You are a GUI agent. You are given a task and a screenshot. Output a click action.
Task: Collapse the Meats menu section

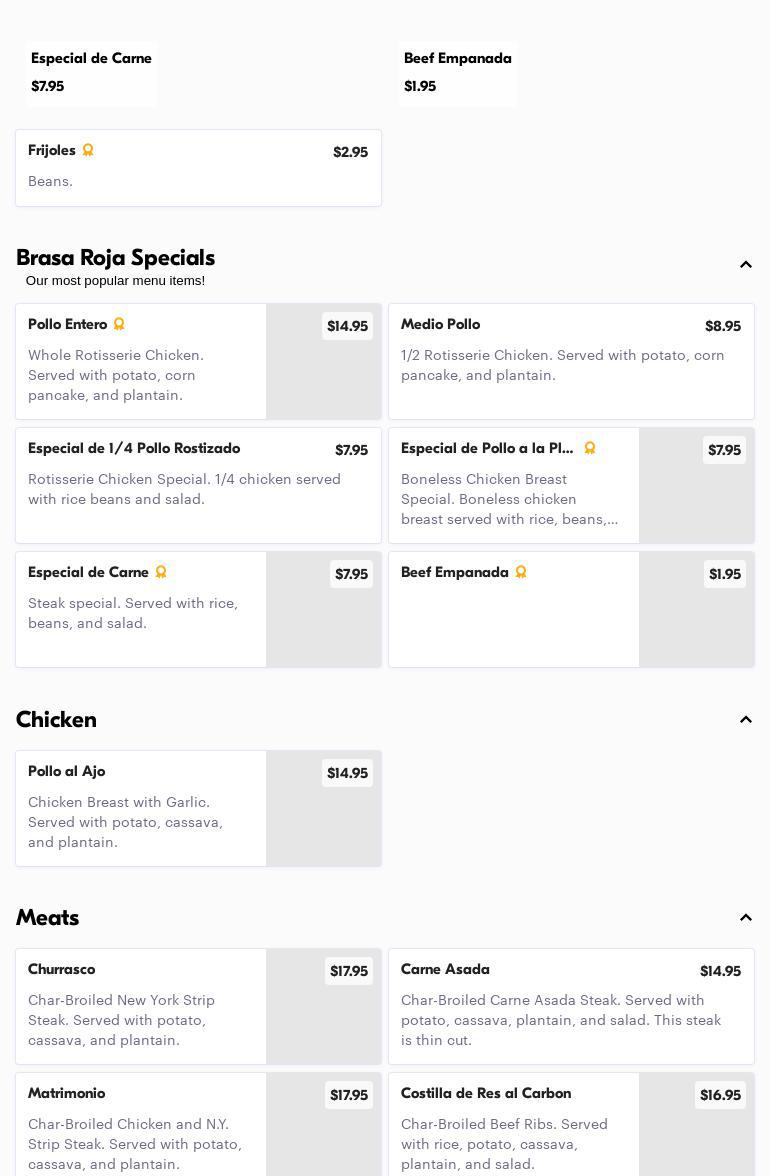coord(746,918)
